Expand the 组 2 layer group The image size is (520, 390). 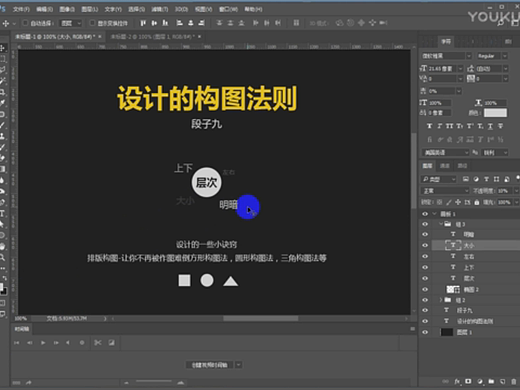pos(441,300)
